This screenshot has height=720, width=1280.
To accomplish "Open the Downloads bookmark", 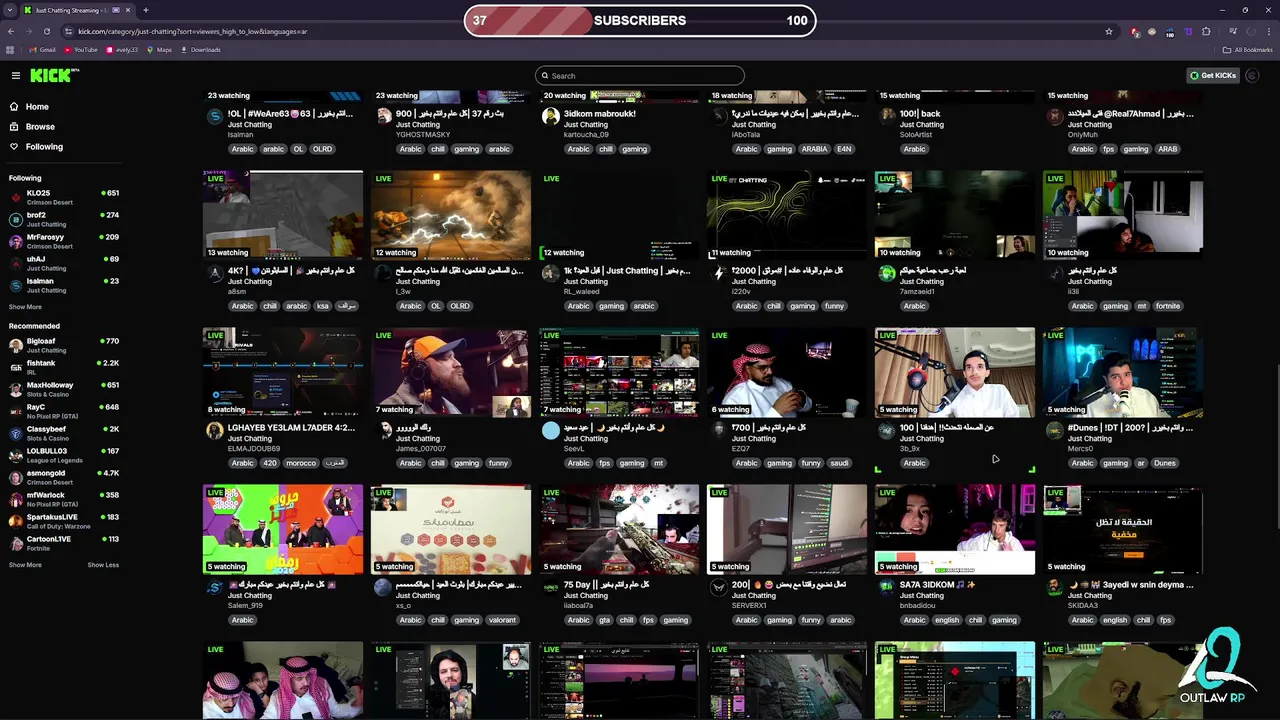I will point(200,50).
